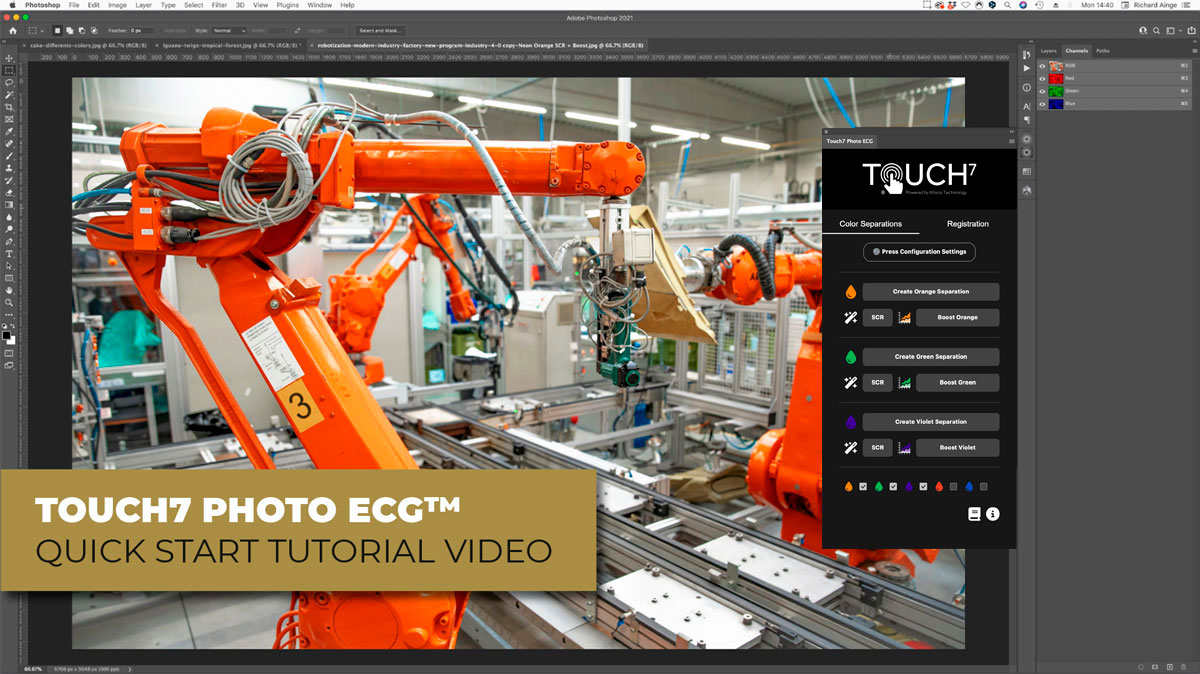Collapse the Touch7 panel with double arrows

tap(1011, 131)
